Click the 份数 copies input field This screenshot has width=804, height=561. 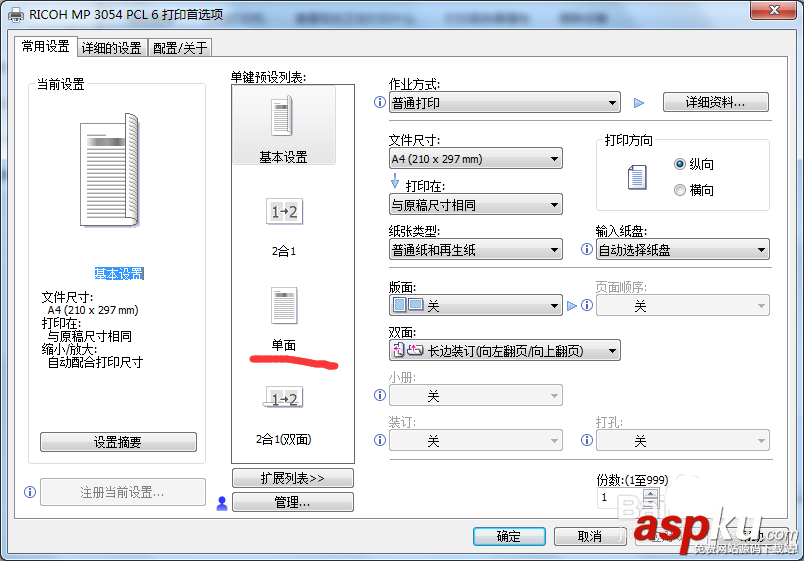[x=619, y=497]
